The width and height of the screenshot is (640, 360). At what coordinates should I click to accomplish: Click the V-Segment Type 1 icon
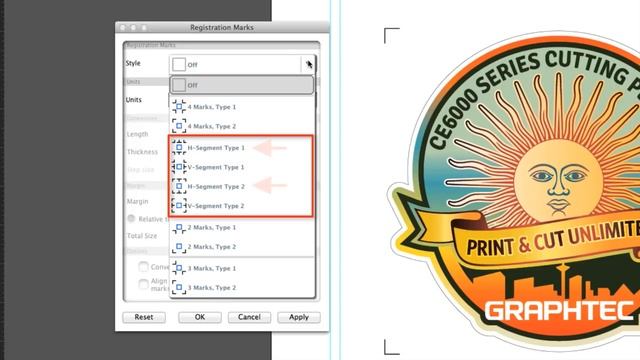pyautogui.click(x=179, y=167)
